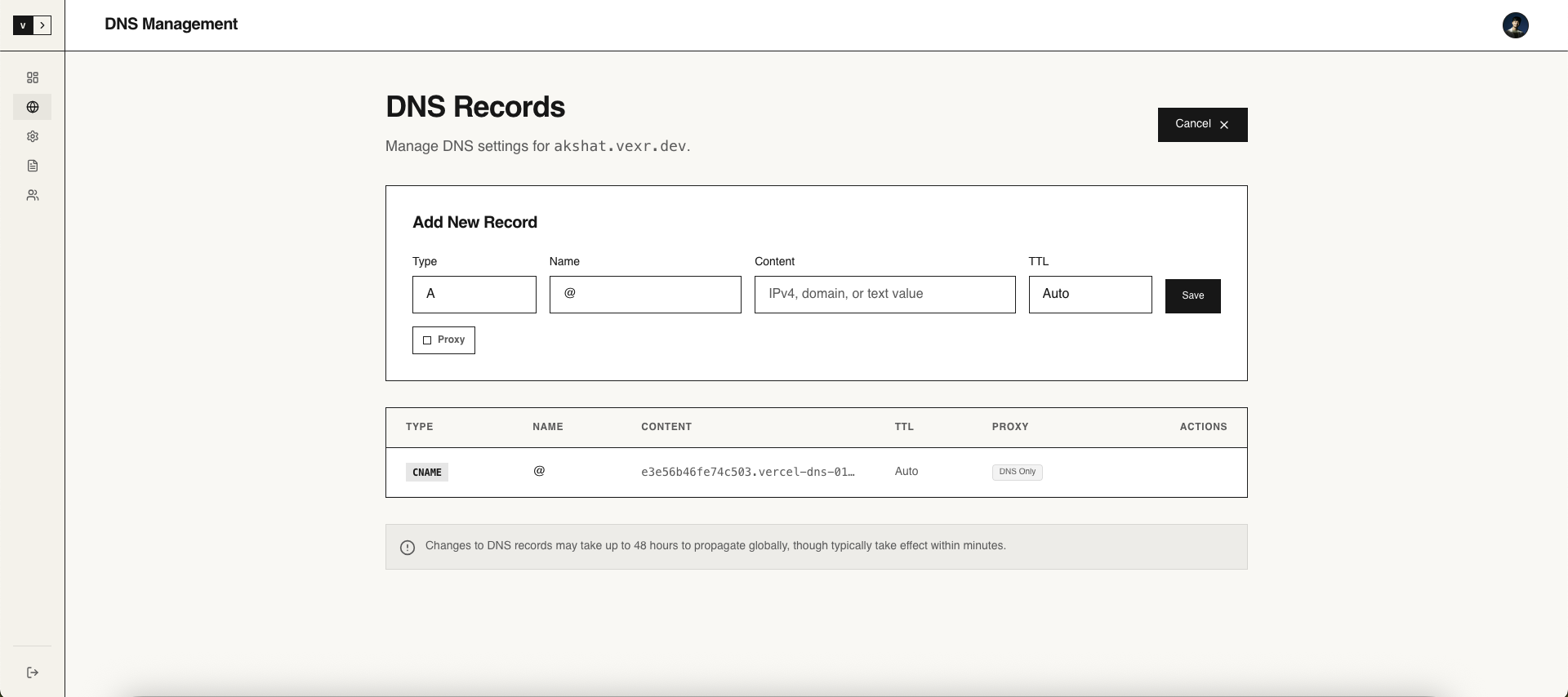Click the DNS Records page heading
Screen dimensions: 1568x697
pos(475,107)
